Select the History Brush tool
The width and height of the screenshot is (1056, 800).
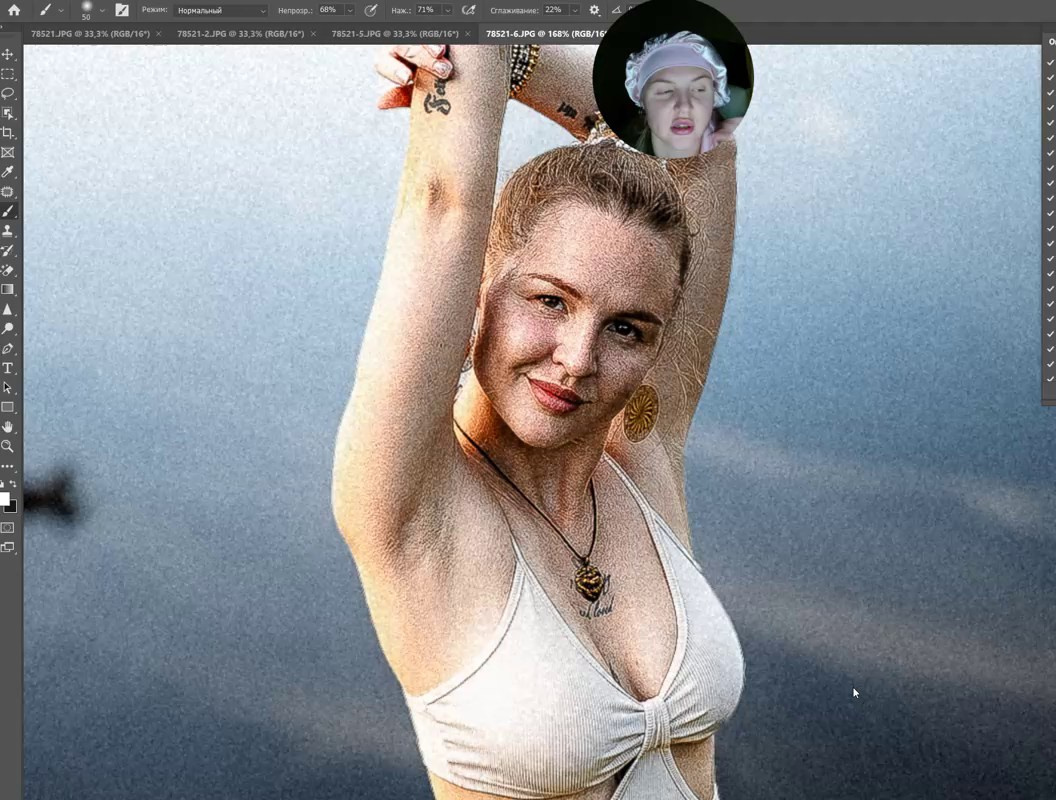click(x=7, y=251)
